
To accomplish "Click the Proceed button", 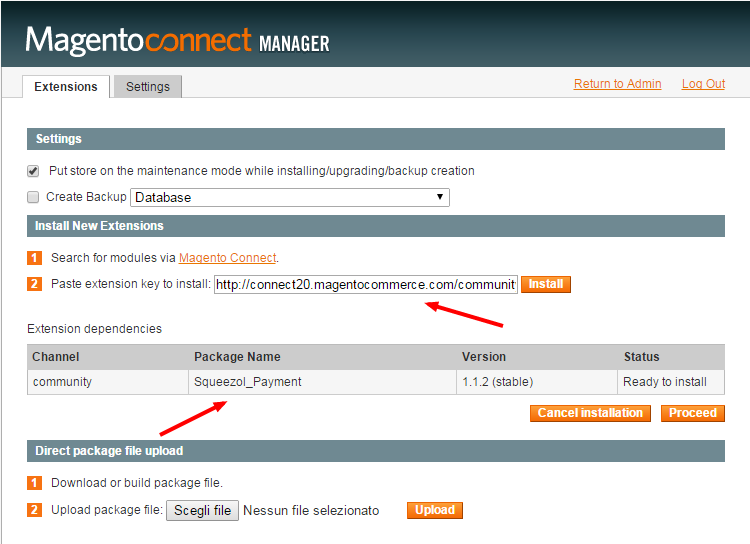I will click(693, 413).
